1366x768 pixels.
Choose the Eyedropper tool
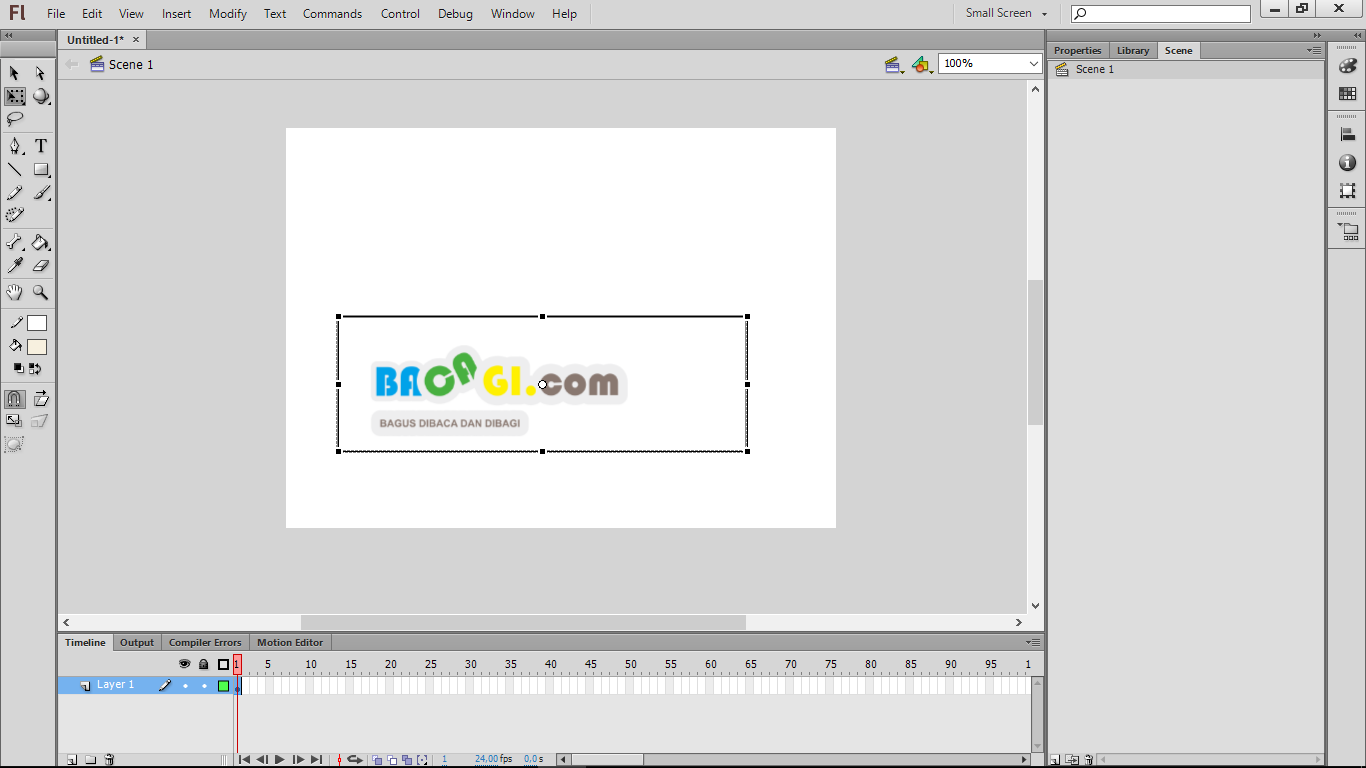tap(14, 265)
